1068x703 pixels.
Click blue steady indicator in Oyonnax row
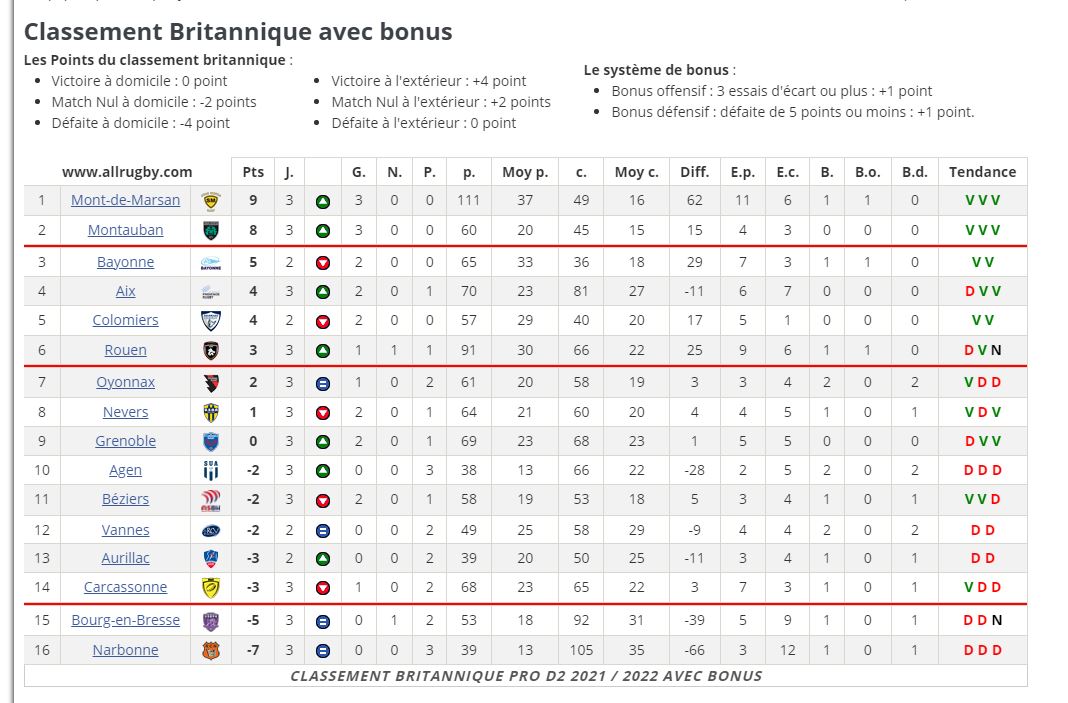click(322, 382)
